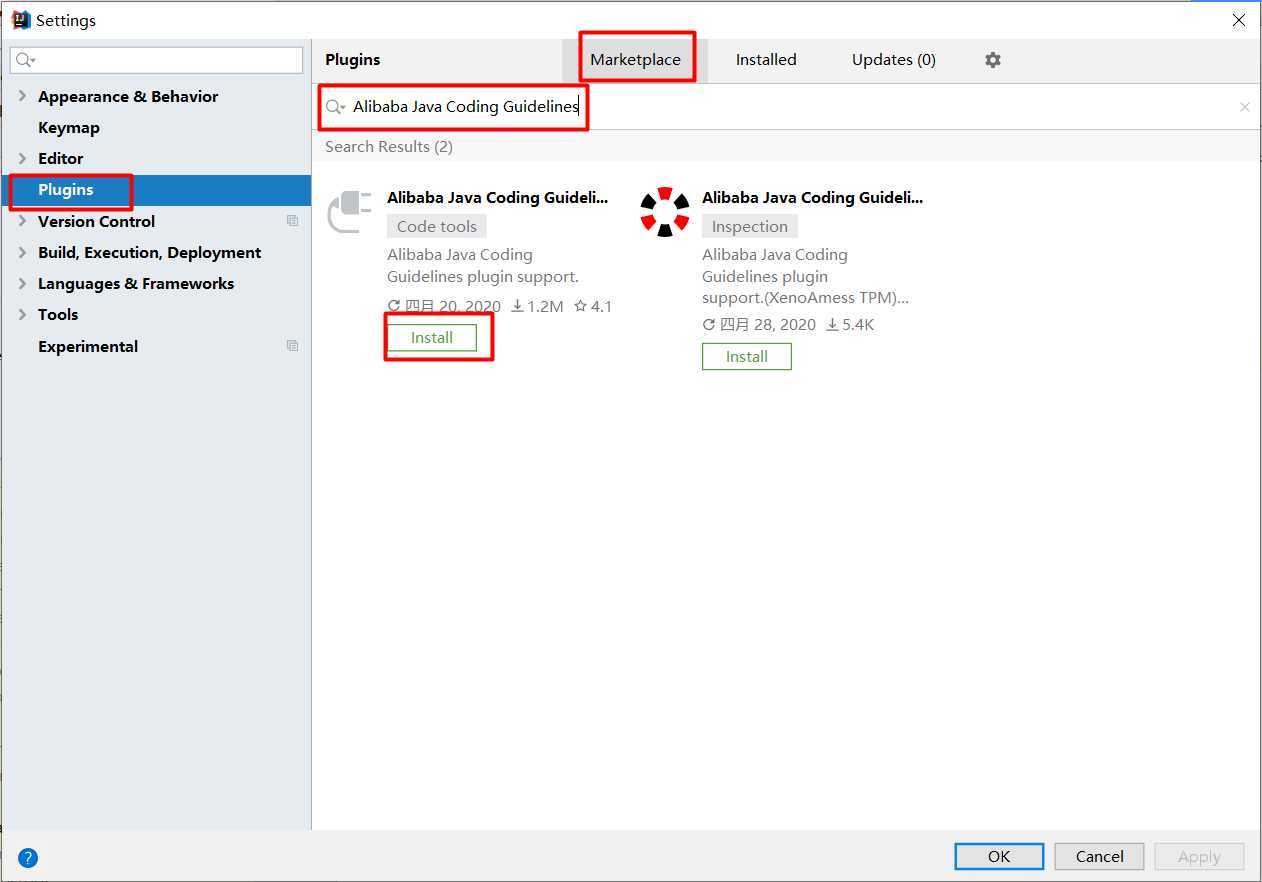Viewport: 1262px width, 882px height.
Task: Open the first Alibaba Java Coding Guidelines title
Action: (497, 198)
